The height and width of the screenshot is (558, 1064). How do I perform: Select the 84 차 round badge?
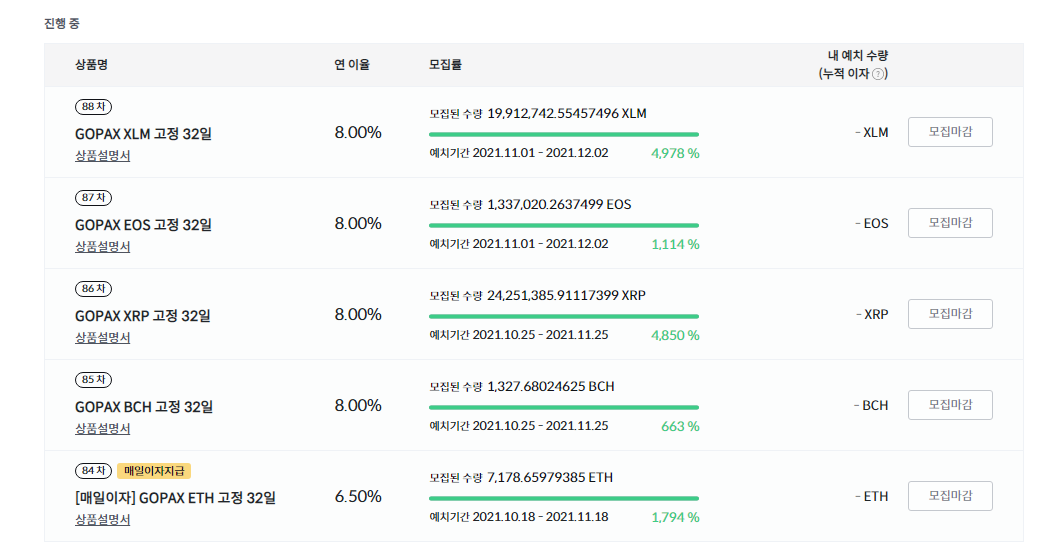pos(93,470)
